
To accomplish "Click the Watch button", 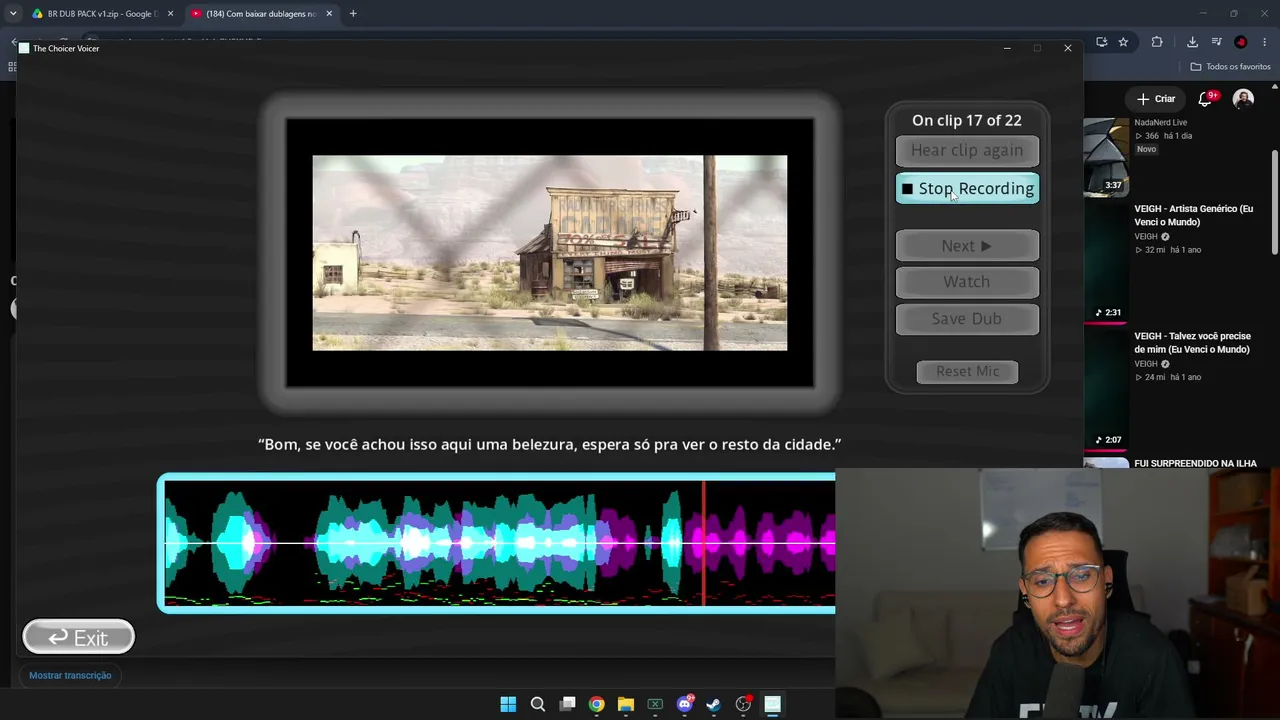I will pyautogui.click(x=967, y=282).
